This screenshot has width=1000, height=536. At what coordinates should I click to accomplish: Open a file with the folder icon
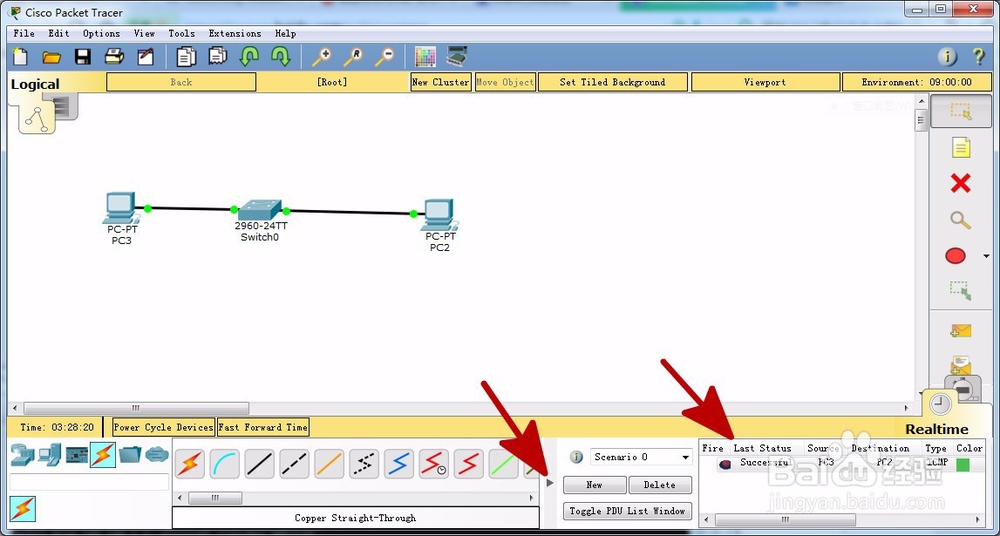pos(52,57)
